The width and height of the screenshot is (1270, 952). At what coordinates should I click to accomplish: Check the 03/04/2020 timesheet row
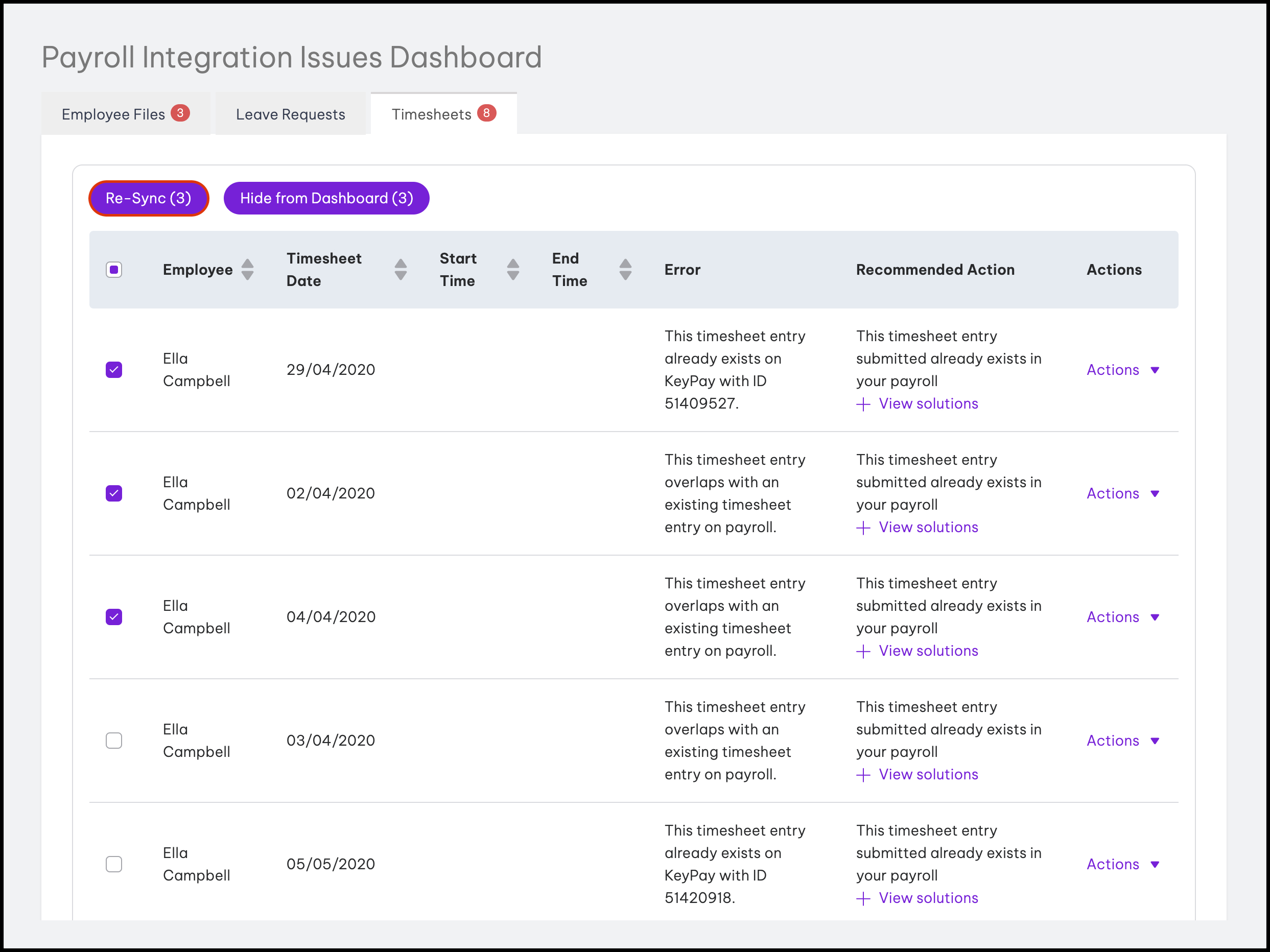(x=114, y=740)
